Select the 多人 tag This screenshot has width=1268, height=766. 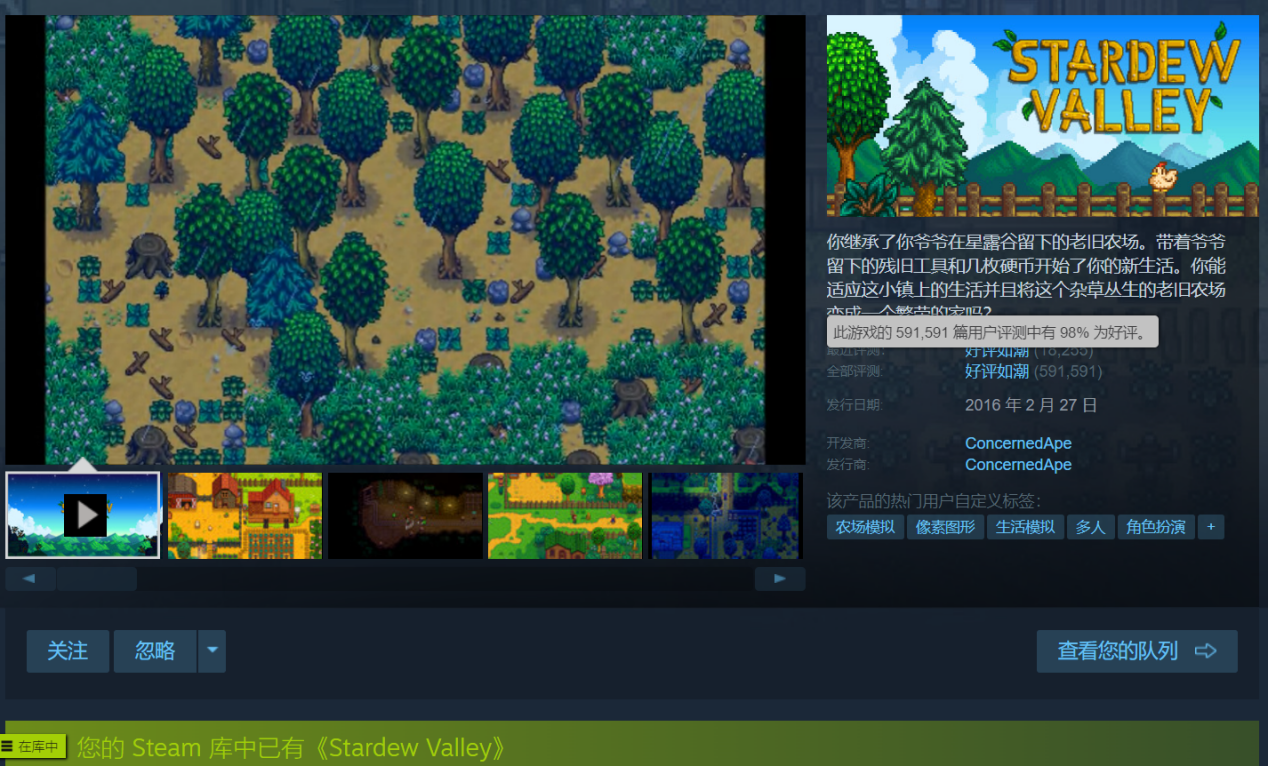[x=1090, y=527]
